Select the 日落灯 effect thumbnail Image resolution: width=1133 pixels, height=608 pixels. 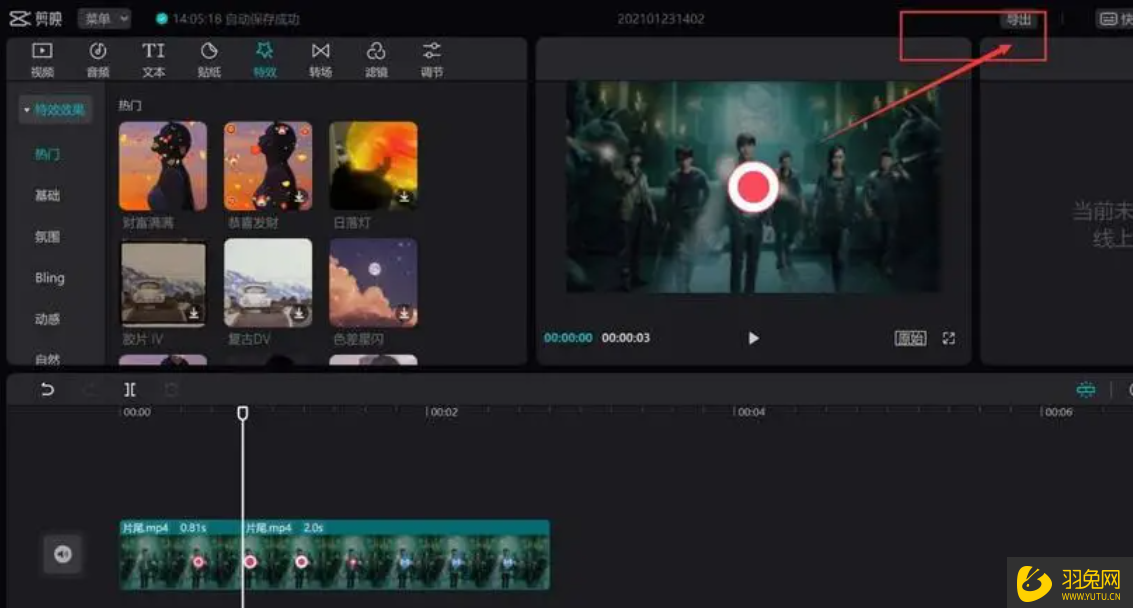click(373, 166)
